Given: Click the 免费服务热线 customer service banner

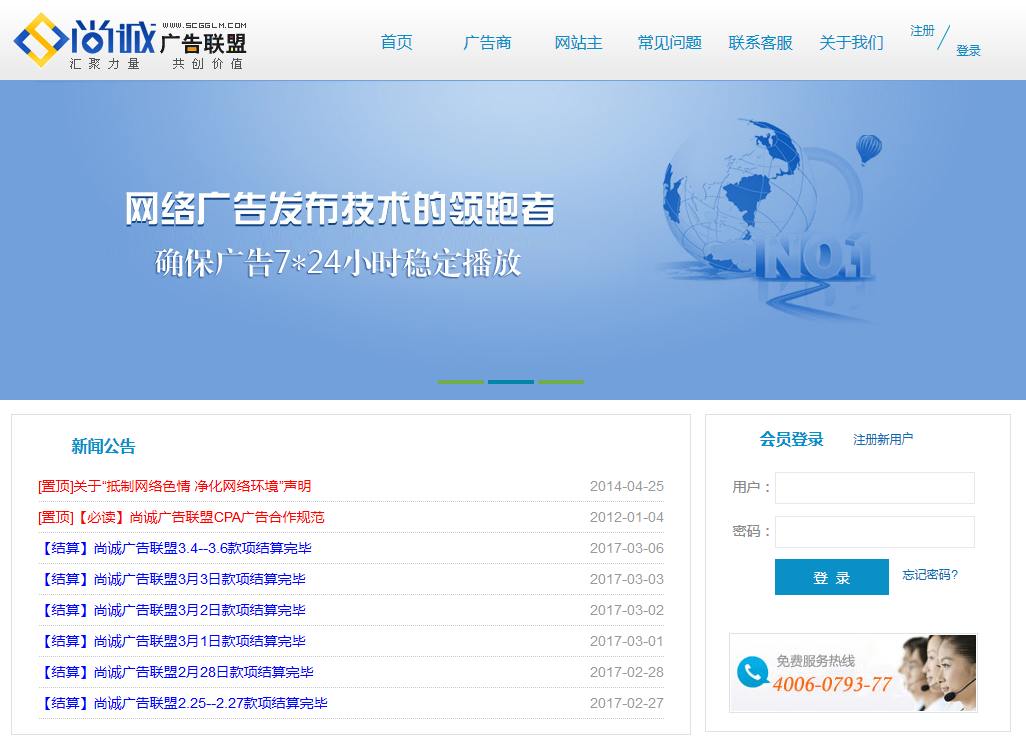Looking at the screenshot, I should coord(852,673).
